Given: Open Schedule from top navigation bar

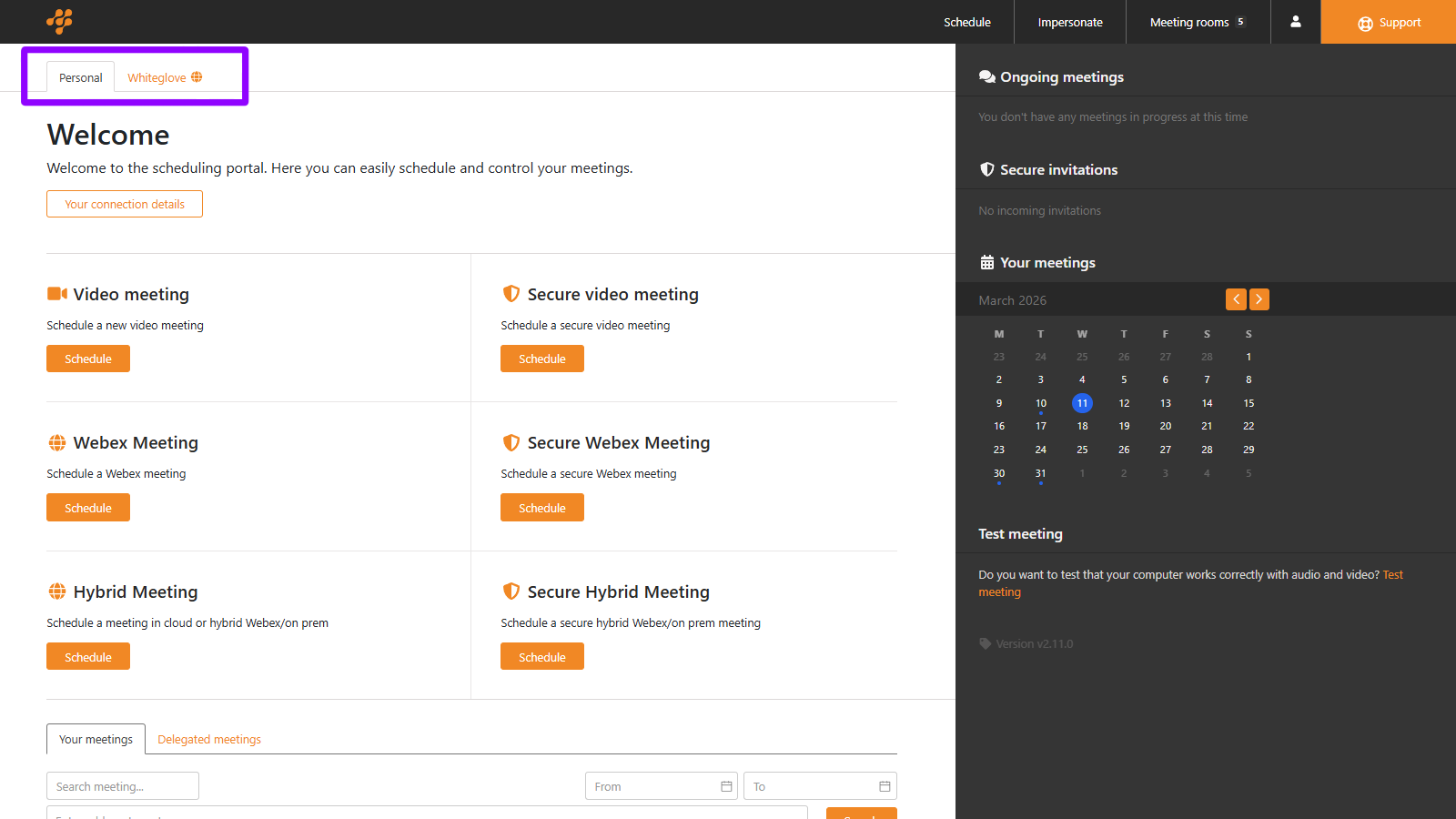Looking at the screenshot, I should pos(966,22).
